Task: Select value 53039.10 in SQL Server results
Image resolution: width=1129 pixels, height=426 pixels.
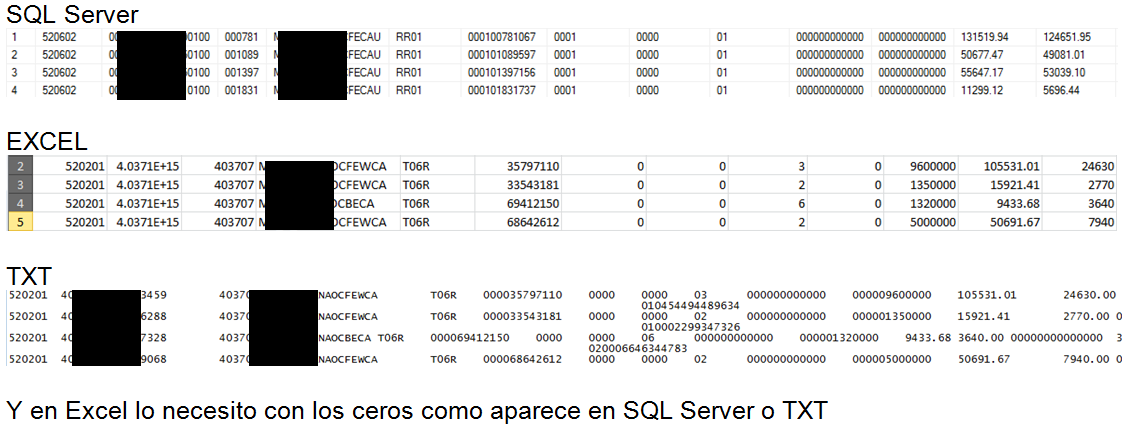Action: [1064, 73]
